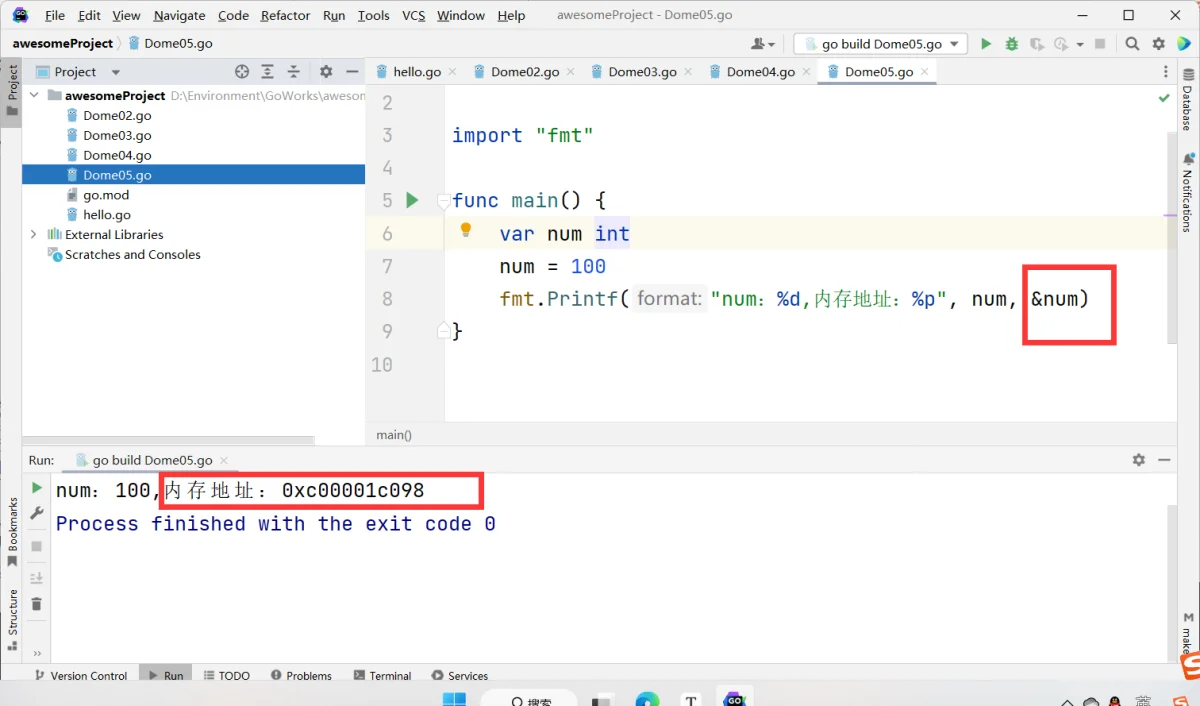Open the run configuration combo box
The width and height of the screenshot is (1200, 706).
(x=881, y=44)
